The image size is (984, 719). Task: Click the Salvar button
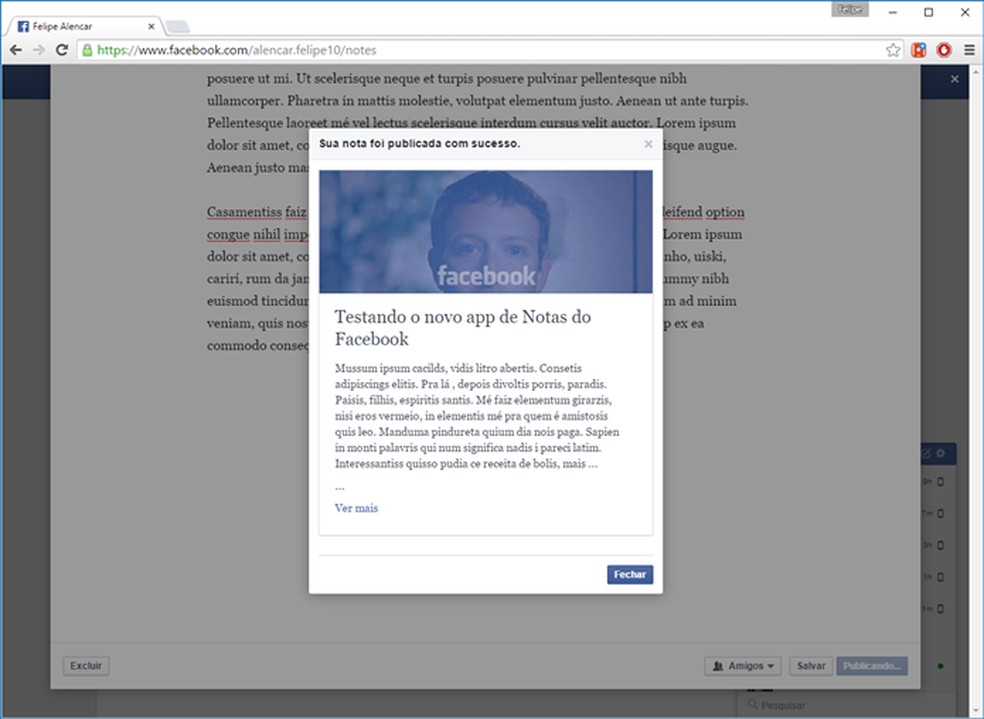click(811, 666)
